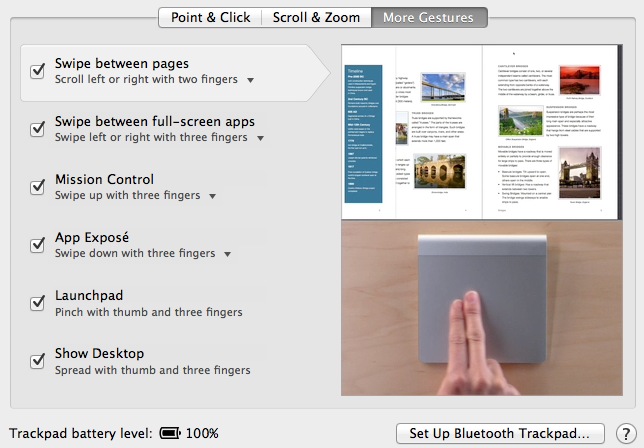
Task: Uncheck the Show Desktop checkbox
Action: coord(38,361)
